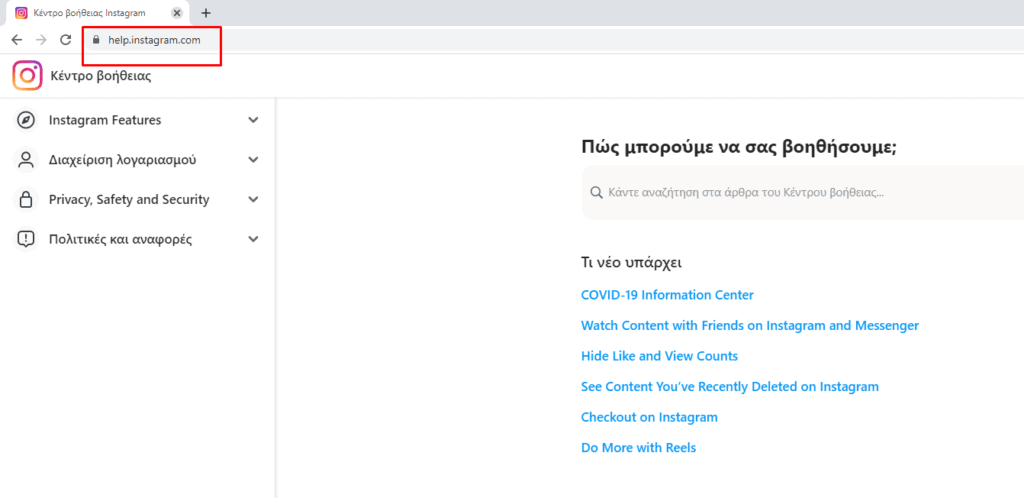This screenshot has width=1024, height=498.
Task: Click the Instagram logo in the header
Action: [x=27, y=76]
